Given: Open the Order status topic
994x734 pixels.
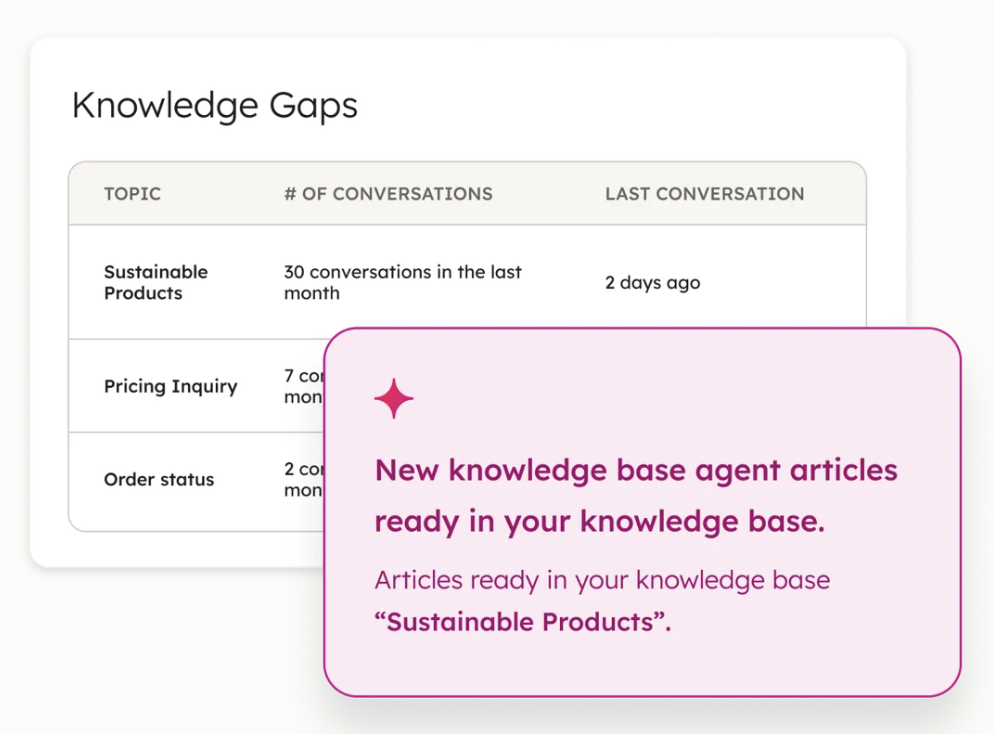Looking at the screenshot, I should pyautogui.click(x=158, y=480).
